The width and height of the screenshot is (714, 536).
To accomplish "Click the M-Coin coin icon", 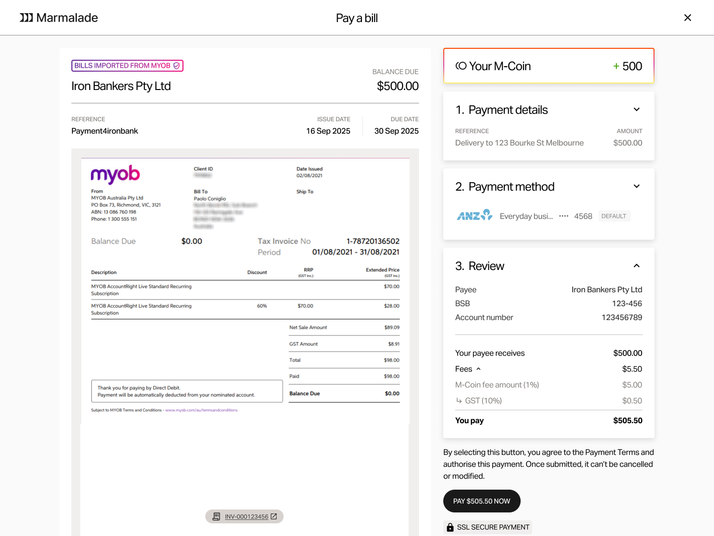I will (461, 66).
